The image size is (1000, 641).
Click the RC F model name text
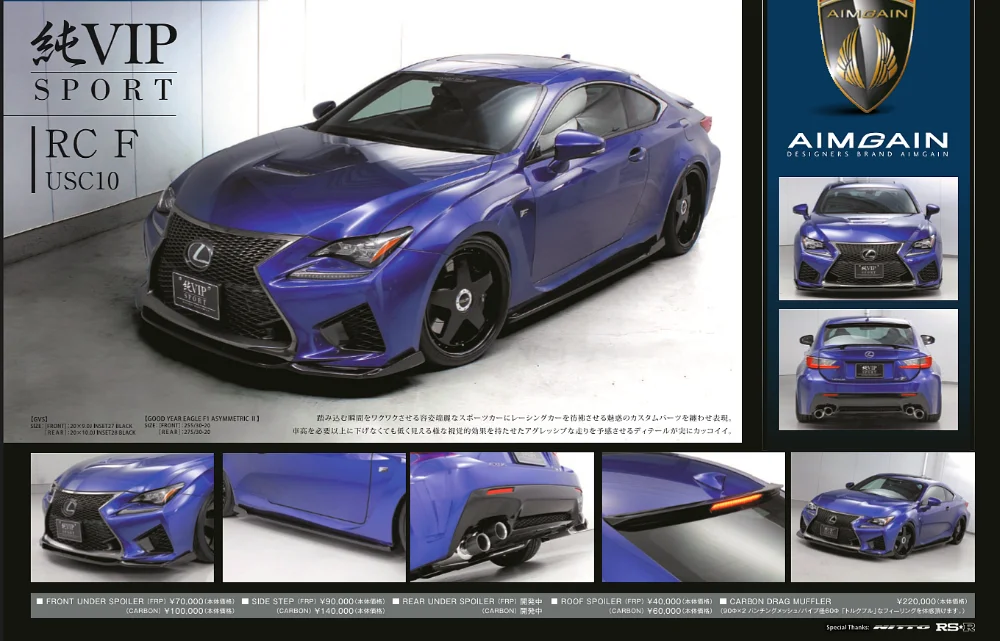pos(91,143)
